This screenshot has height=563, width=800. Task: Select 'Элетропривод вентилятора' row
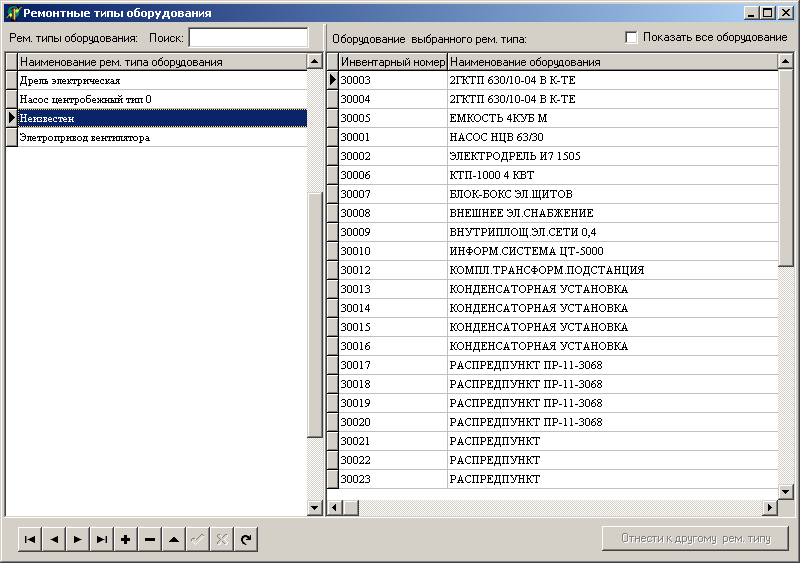point(162,137)
